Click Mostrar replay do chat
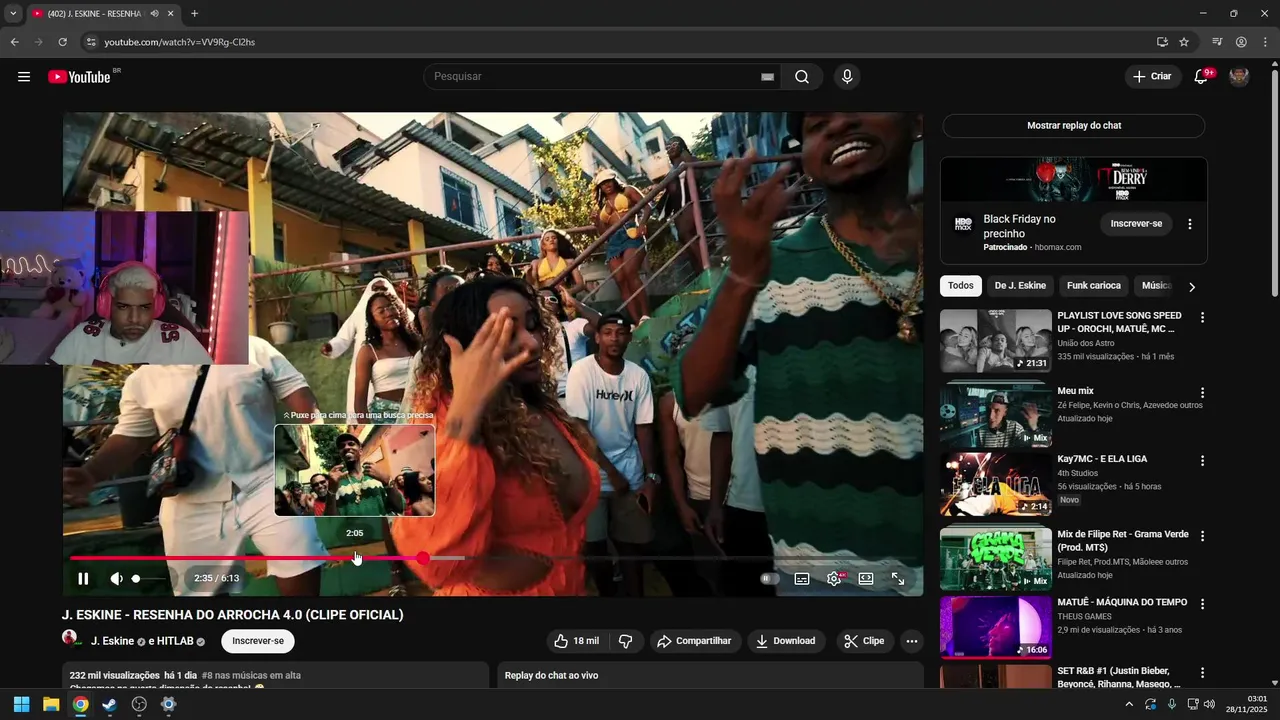1280x720 pixels. coord(1074,126)
